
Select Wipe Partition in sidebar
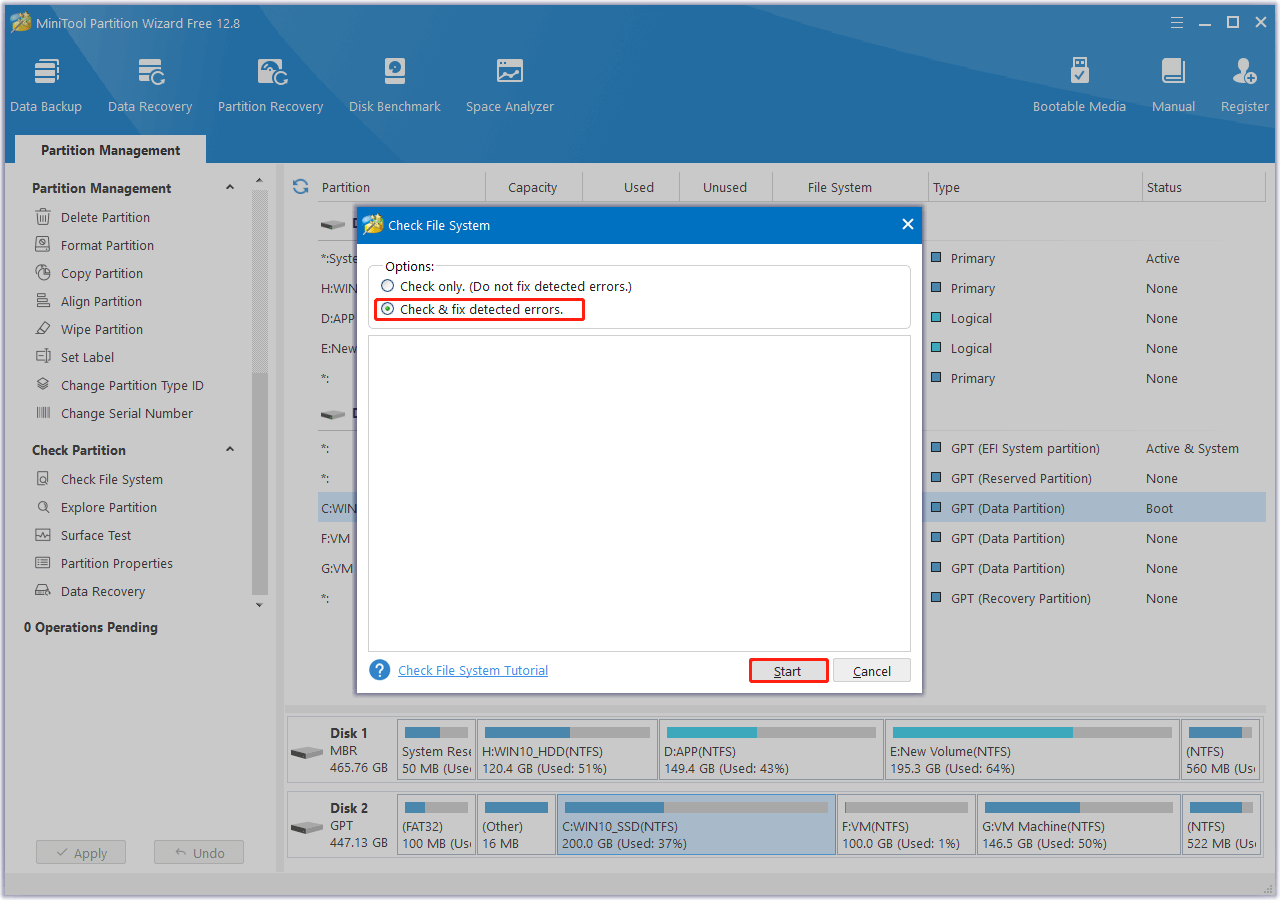click(x=101, y=329)
